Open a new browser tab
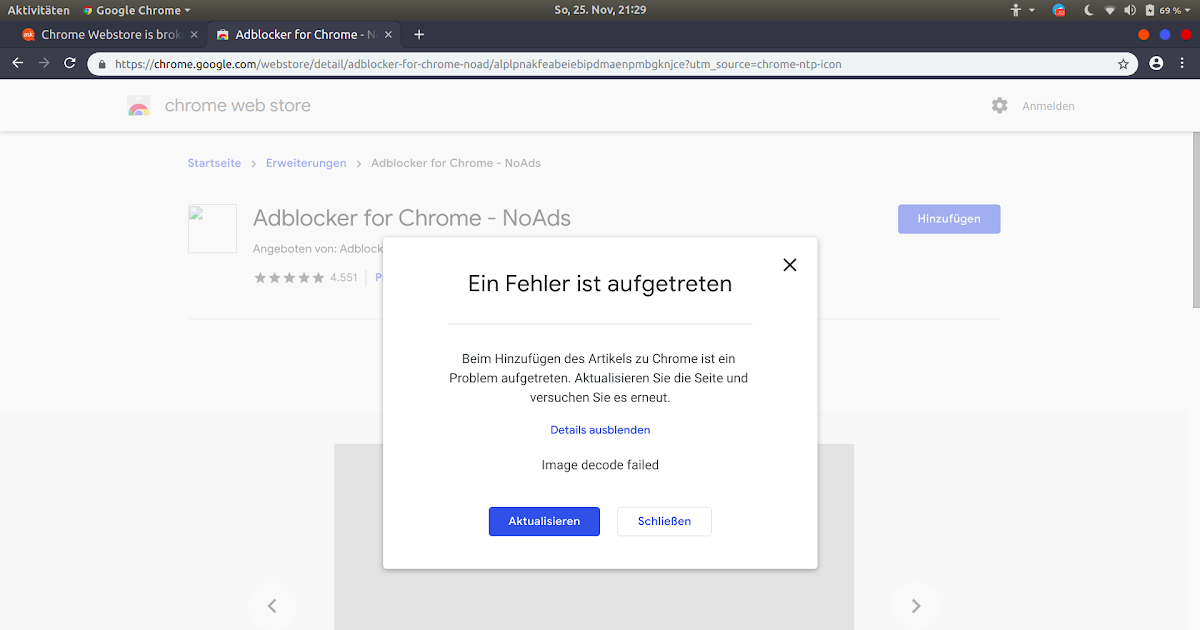 point(419,34)
